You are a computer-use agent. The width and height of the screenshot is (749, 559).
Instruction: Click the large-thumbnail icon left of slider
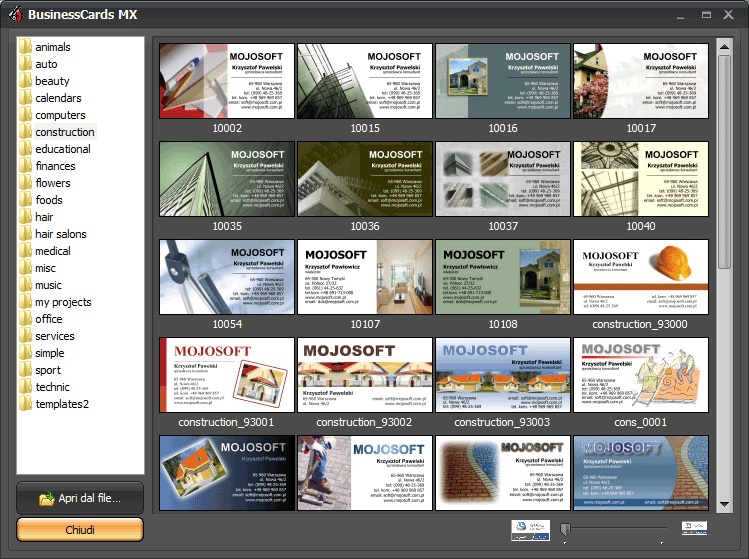coord(530,530)
